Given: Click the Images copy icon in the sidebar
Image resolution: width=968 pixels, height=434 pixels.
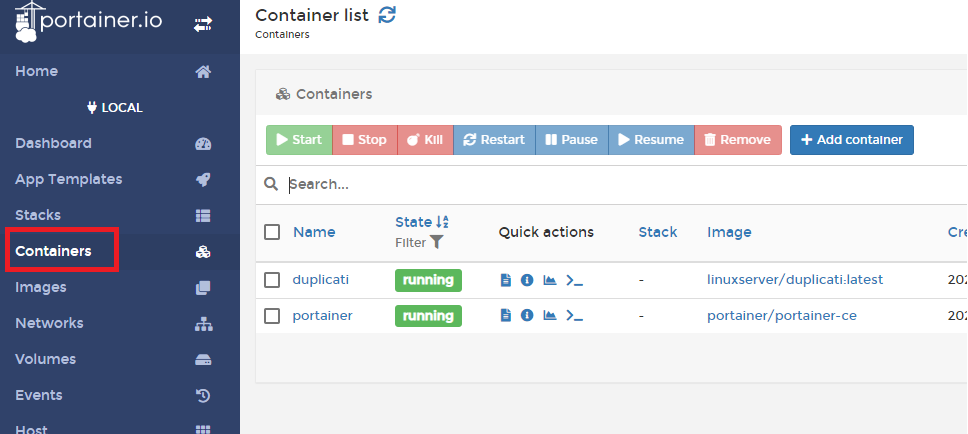Looking at the screenshot, I should click(x=203, y=288).
